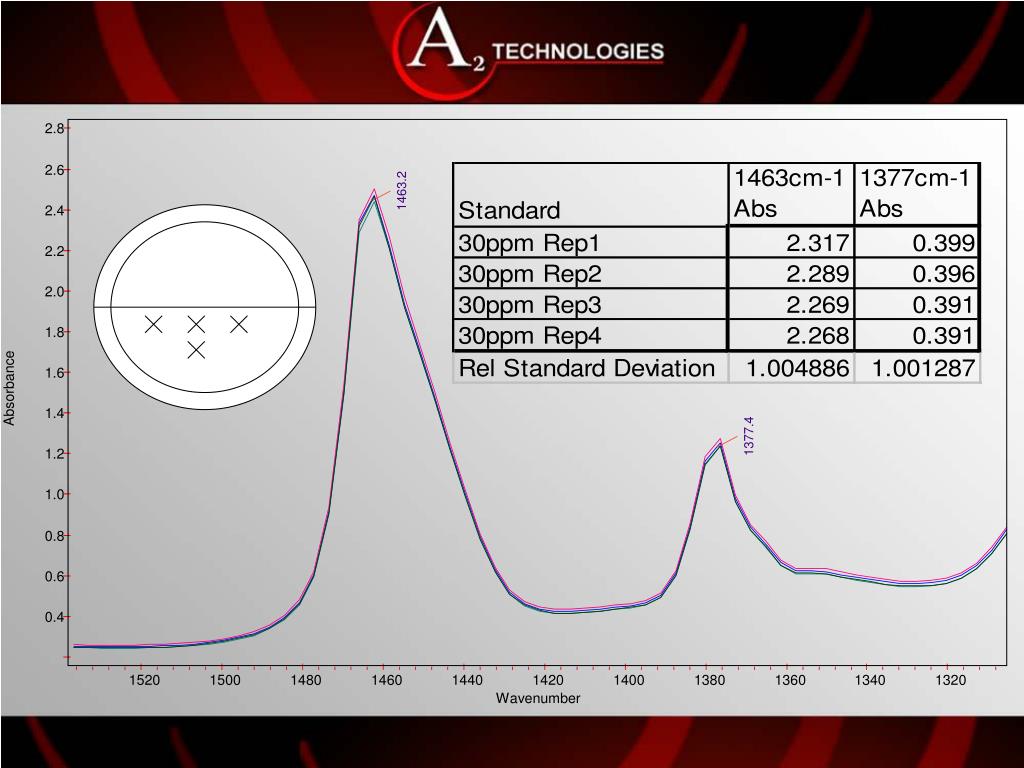1024x768 pixels.
Task: Click the 1377.4 peak label
Action: [x=748, y=436]
